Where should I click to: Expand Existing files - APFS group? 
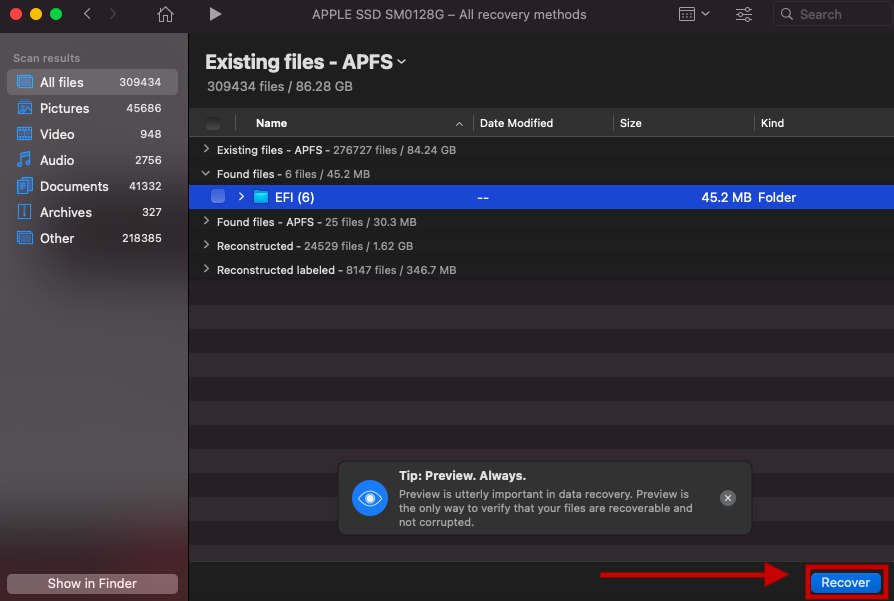tap(206, 149)
